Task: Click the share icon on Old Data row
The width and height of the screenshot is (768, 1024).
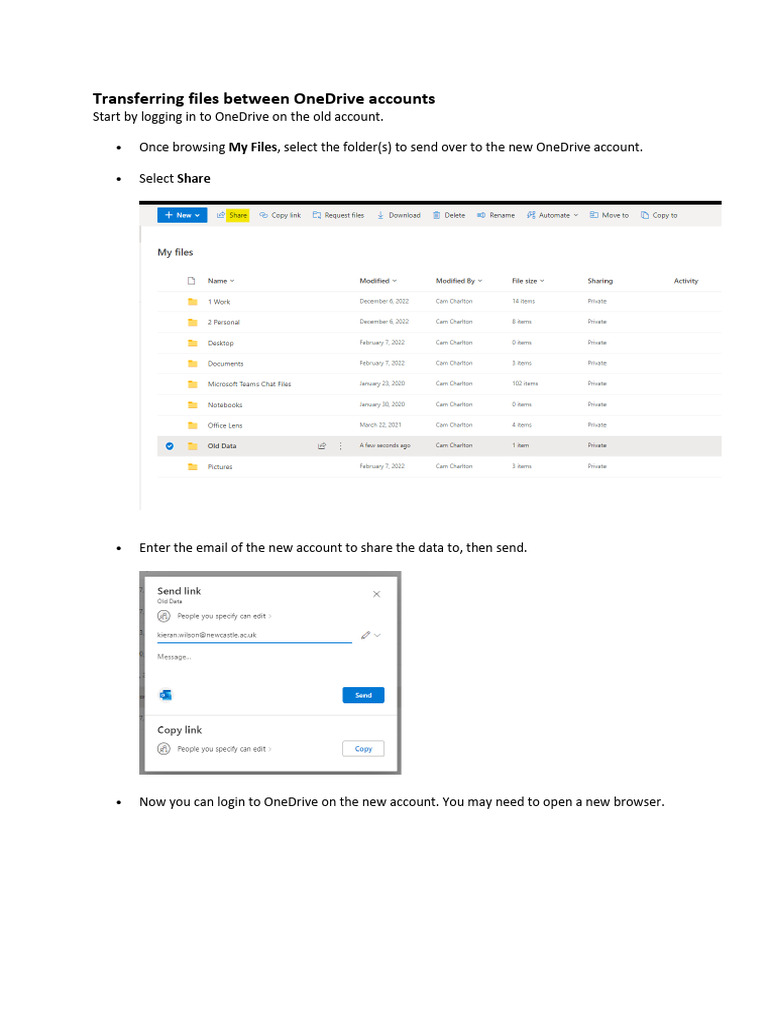Action: (321, 446)
